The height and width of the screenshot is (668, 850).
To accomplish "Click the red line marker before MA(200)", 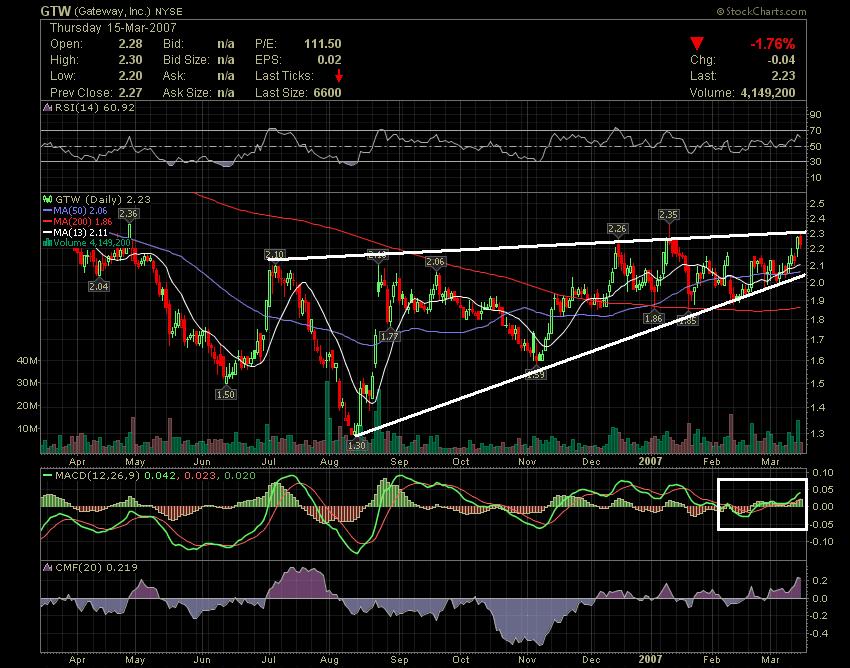I will click(48, 221).
